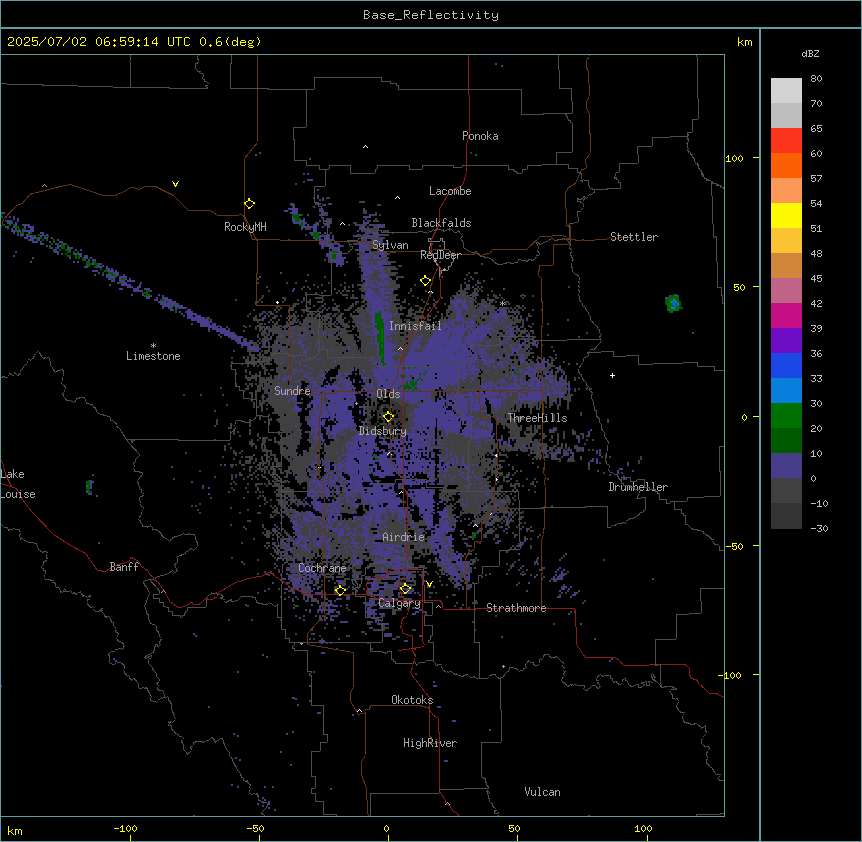Click the Stettler city label

(x=634, y=237)
